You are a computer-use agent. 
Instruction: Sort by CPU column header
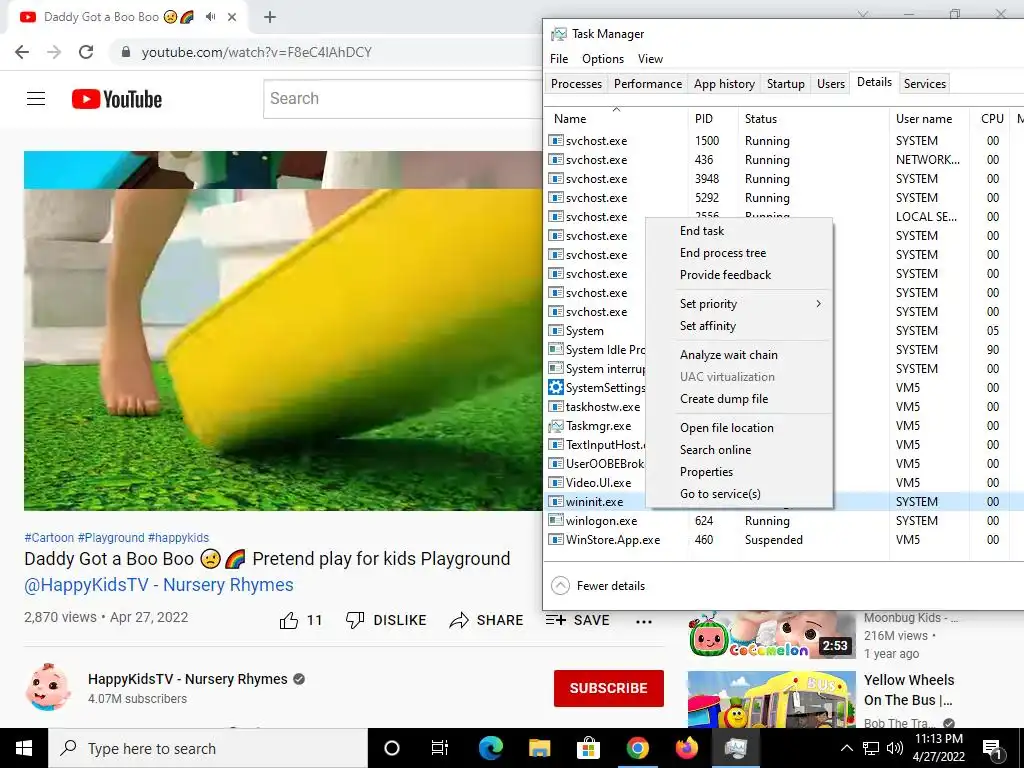click(x=991, y=119)
